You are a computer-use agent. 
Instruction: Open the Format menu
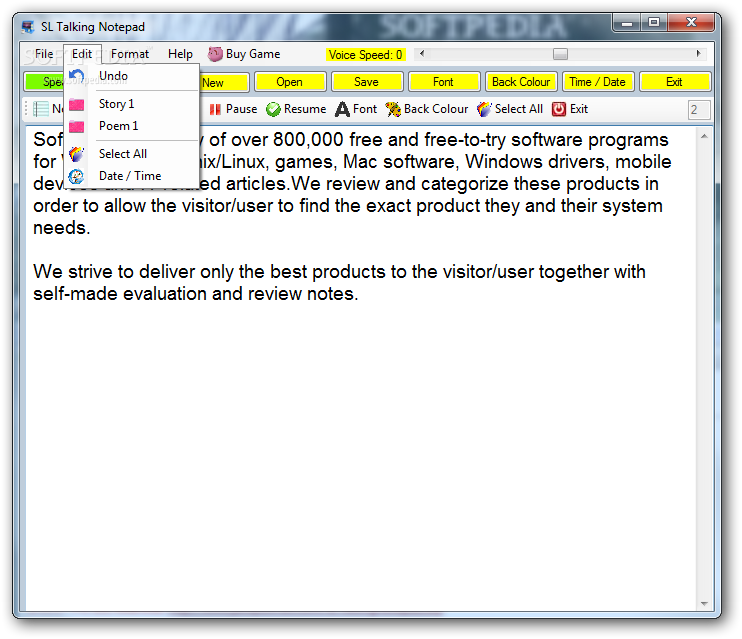[x=130, y=54]
